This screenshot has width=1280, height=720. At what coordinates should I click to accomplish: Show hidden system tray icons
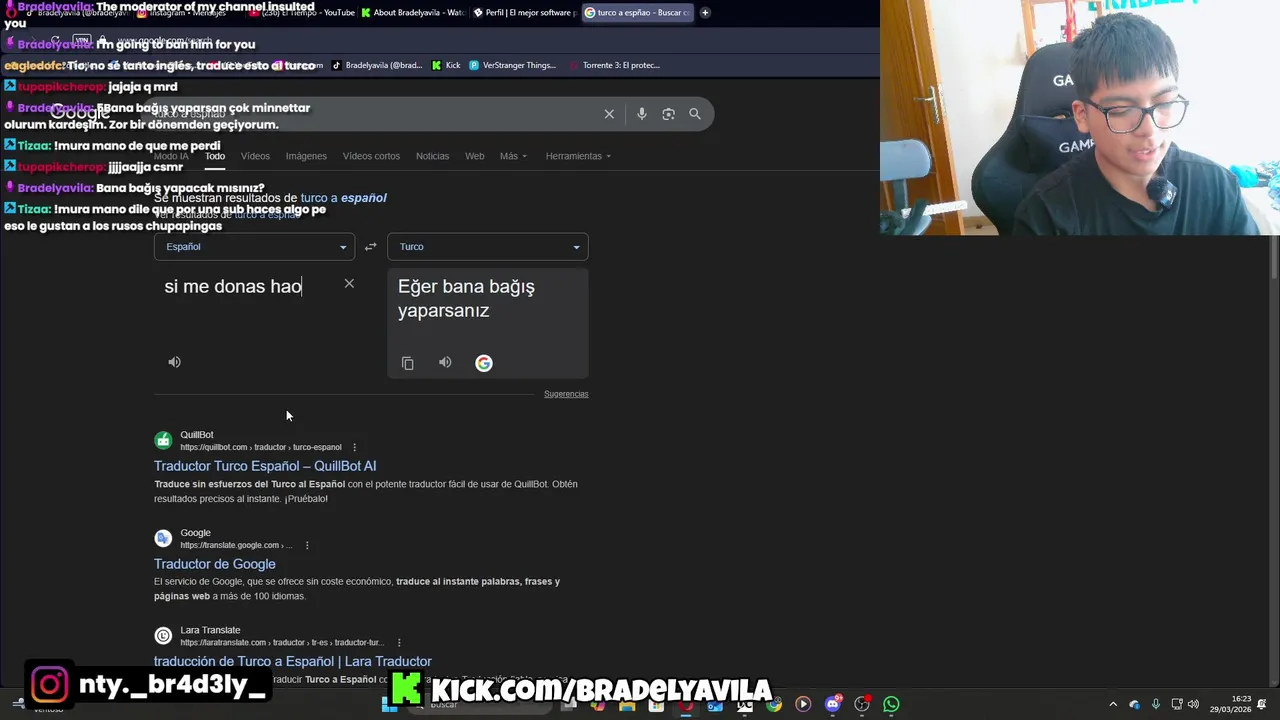tap(1113, 705)
